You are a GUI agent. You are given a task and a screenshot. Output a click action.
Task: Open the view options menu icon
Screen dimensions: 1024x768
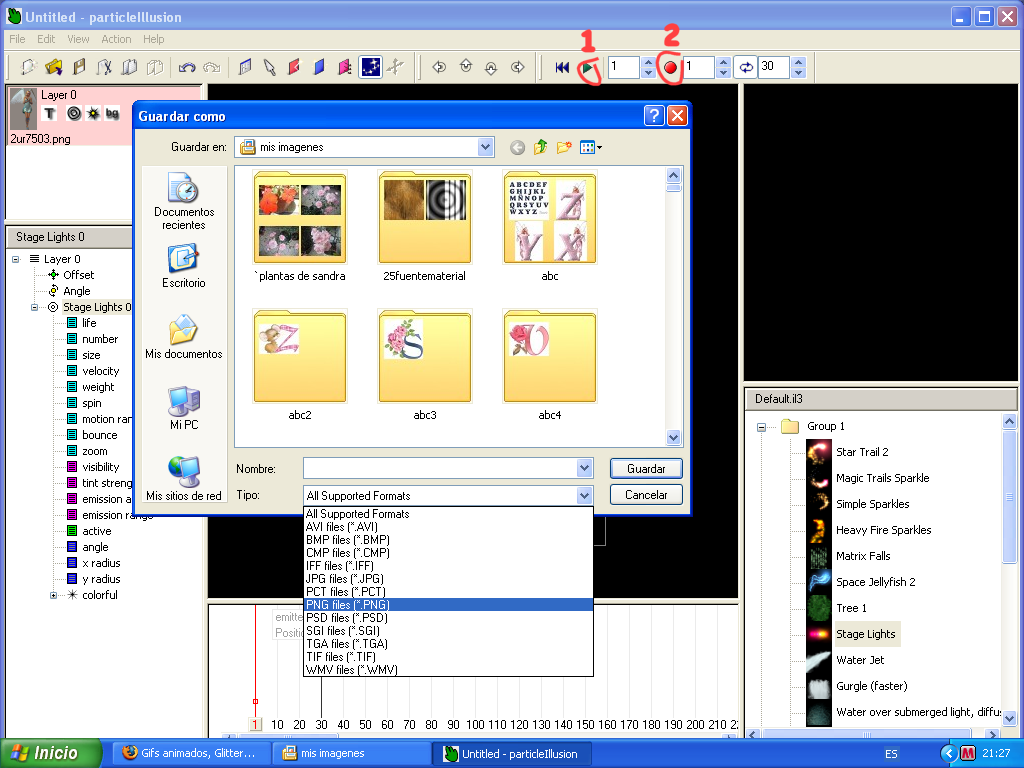tap(590, 148)
